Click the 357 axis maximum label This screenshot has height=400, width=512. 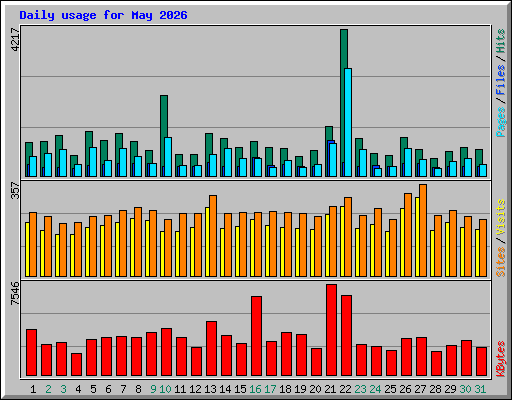coord(15,190)
